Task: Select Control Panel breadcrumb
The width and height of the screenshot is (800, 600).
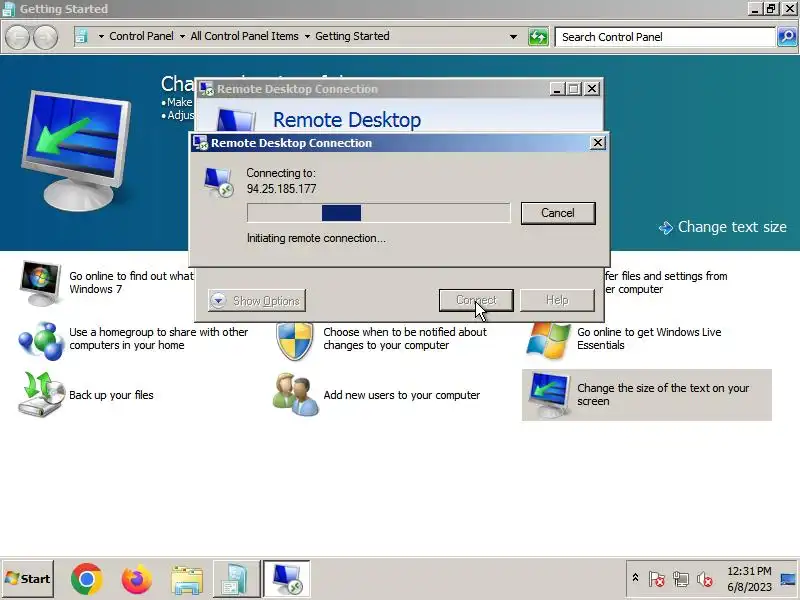Action: coord(141,36)
